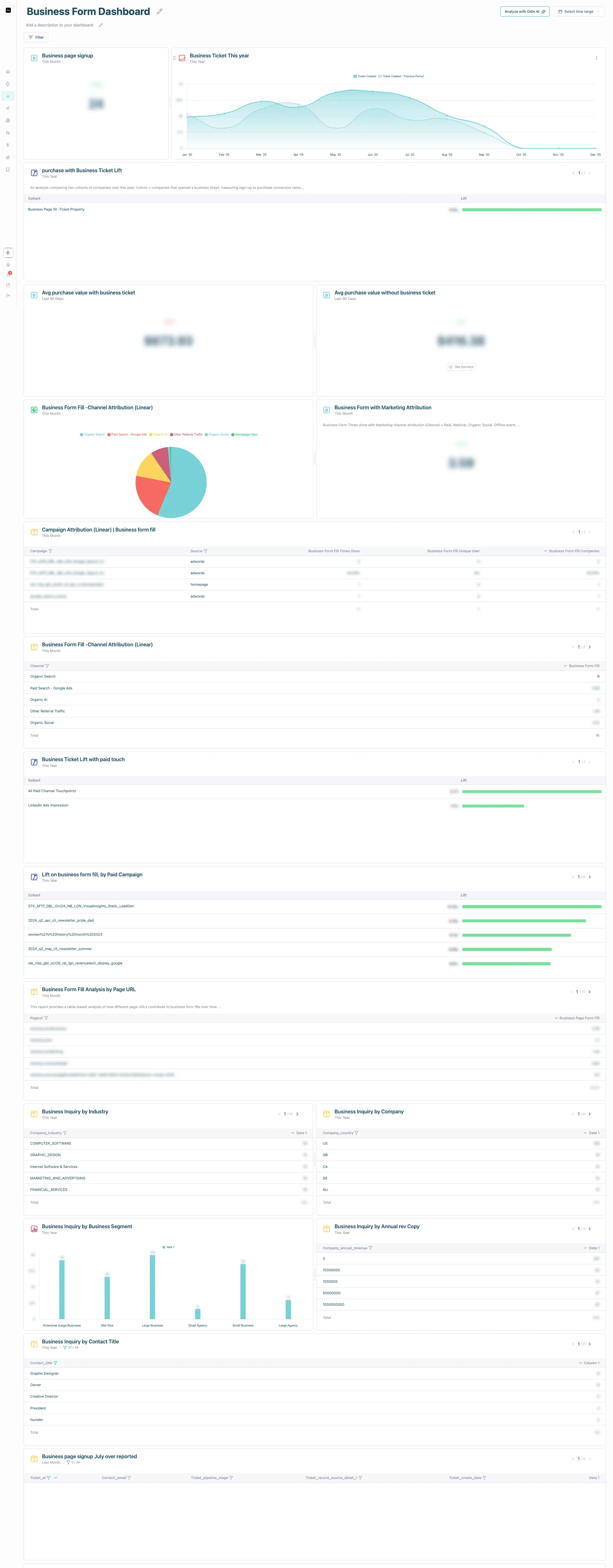Open the Select time range dropdown
This screenshot has height=1568, width=613.
[579, 11]
